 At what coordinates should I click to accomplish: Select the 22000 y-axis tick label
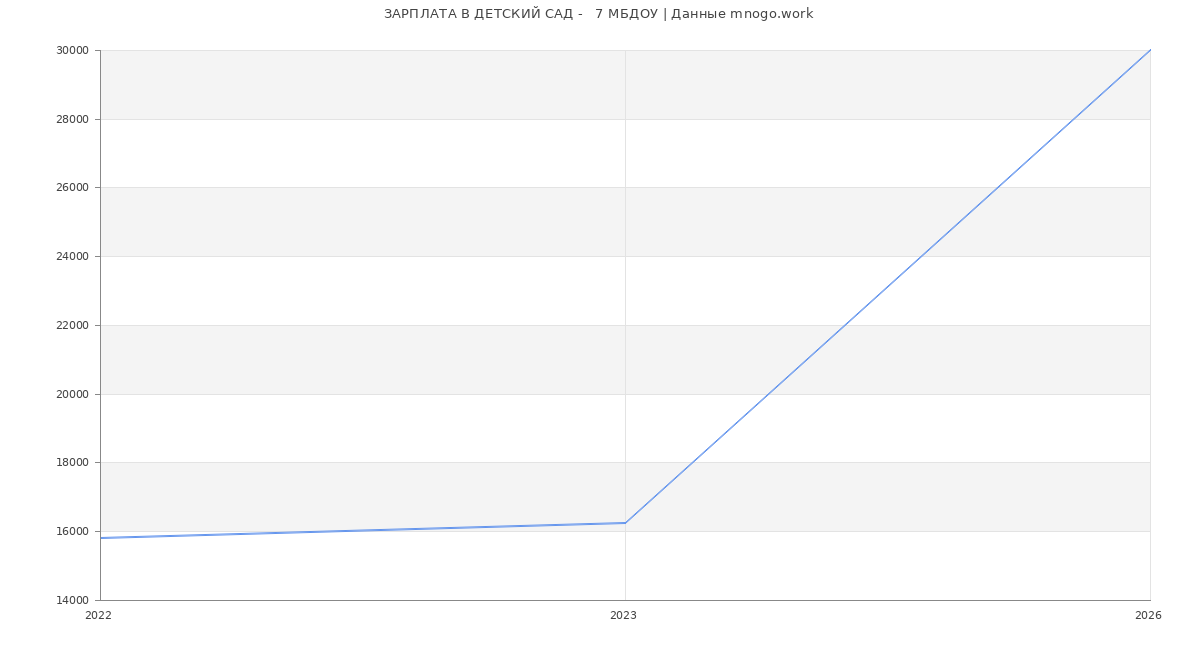(74, 326)
